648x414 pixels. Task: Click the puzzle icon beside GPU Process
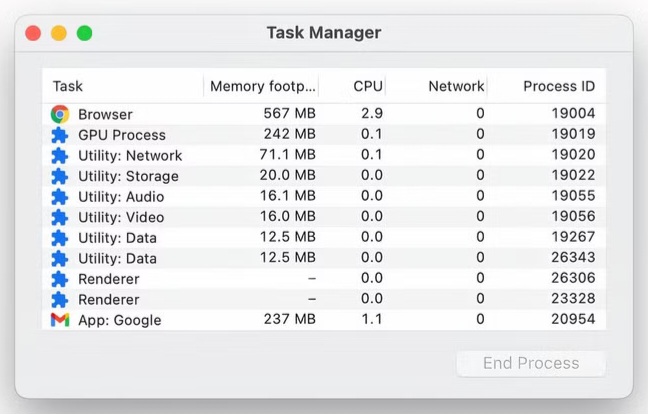tap(60, 135)
